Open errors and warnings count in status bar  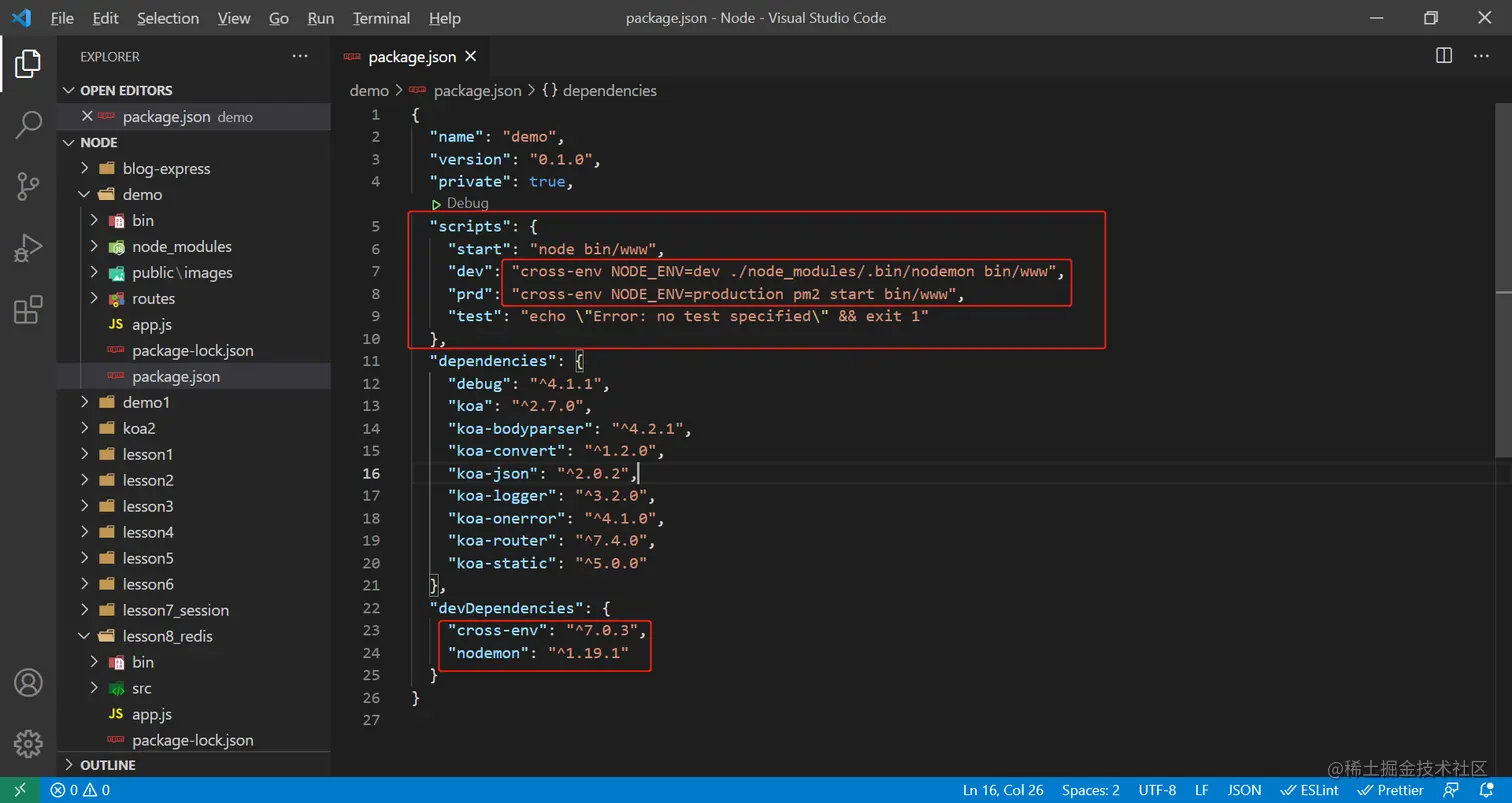coord(80,790)
